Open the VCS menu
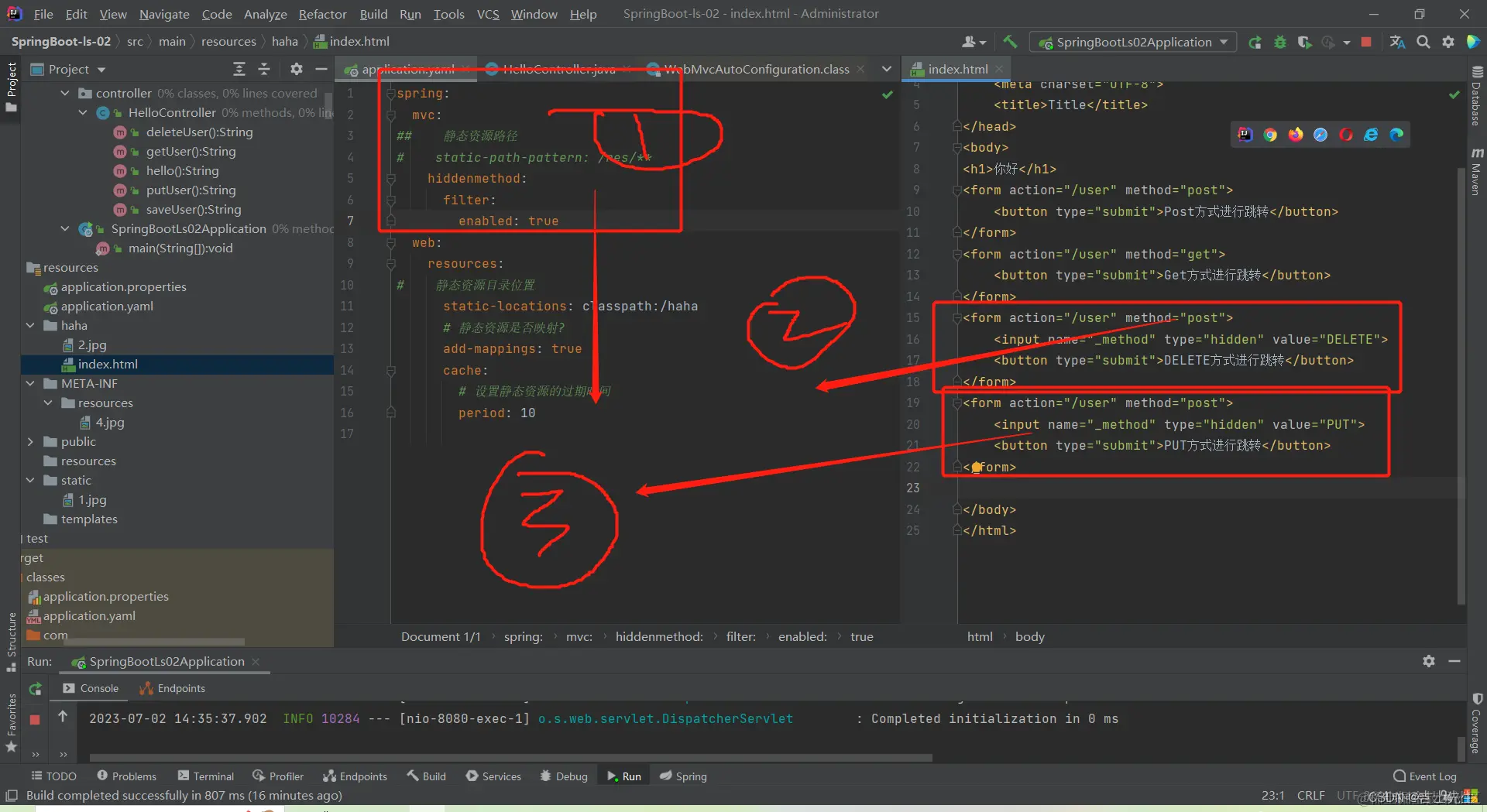 (x=488, y=14)
